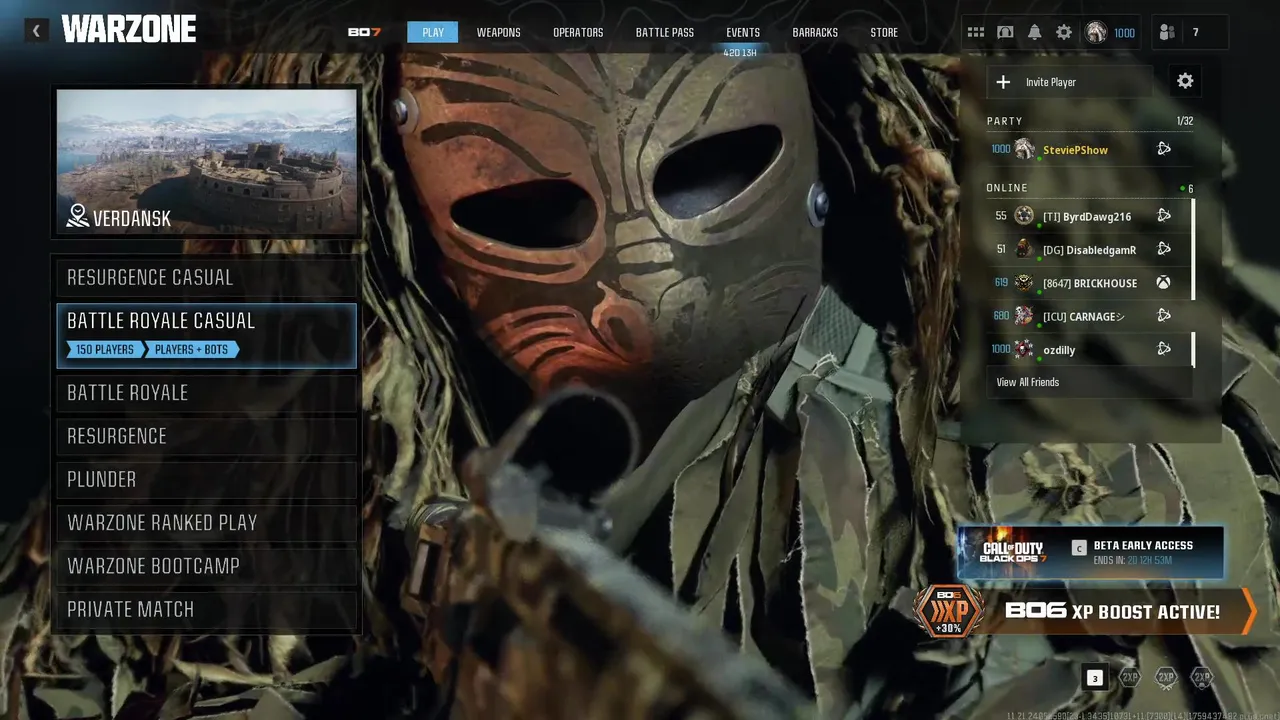Click the 2XP weapon token with crossed guns
The height and width of the screenshot is (720, 1280).
tap(1166, 677)
